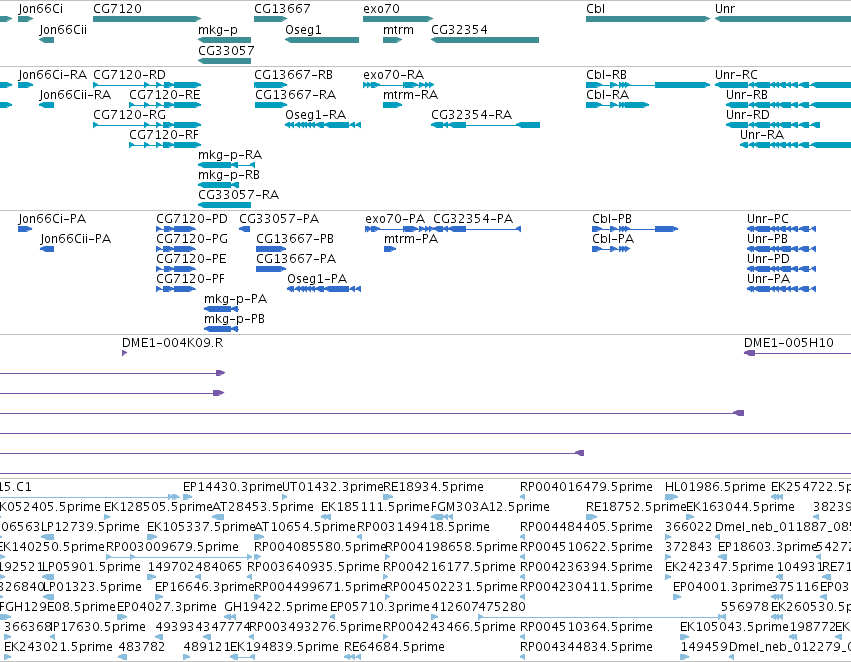Select transcript CG32354-RA
This screenshot has height=662, width=851.
(x=471, y=115)
